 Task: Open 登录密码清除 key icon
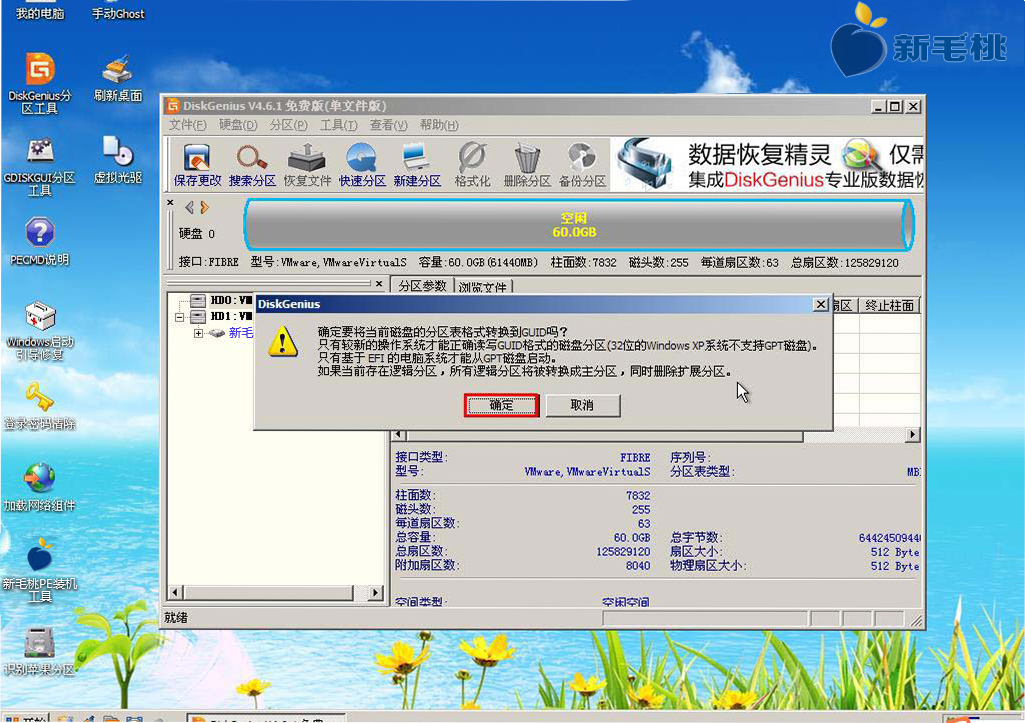(40, 406)
